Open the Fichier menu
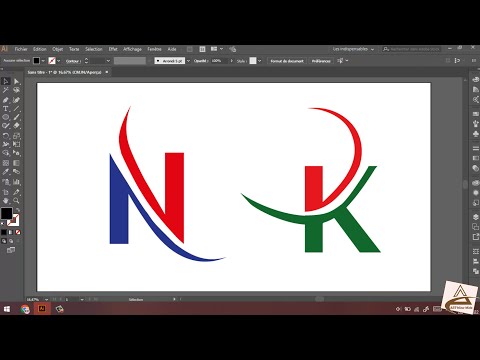480x360 pixels. tap(21, 49)
